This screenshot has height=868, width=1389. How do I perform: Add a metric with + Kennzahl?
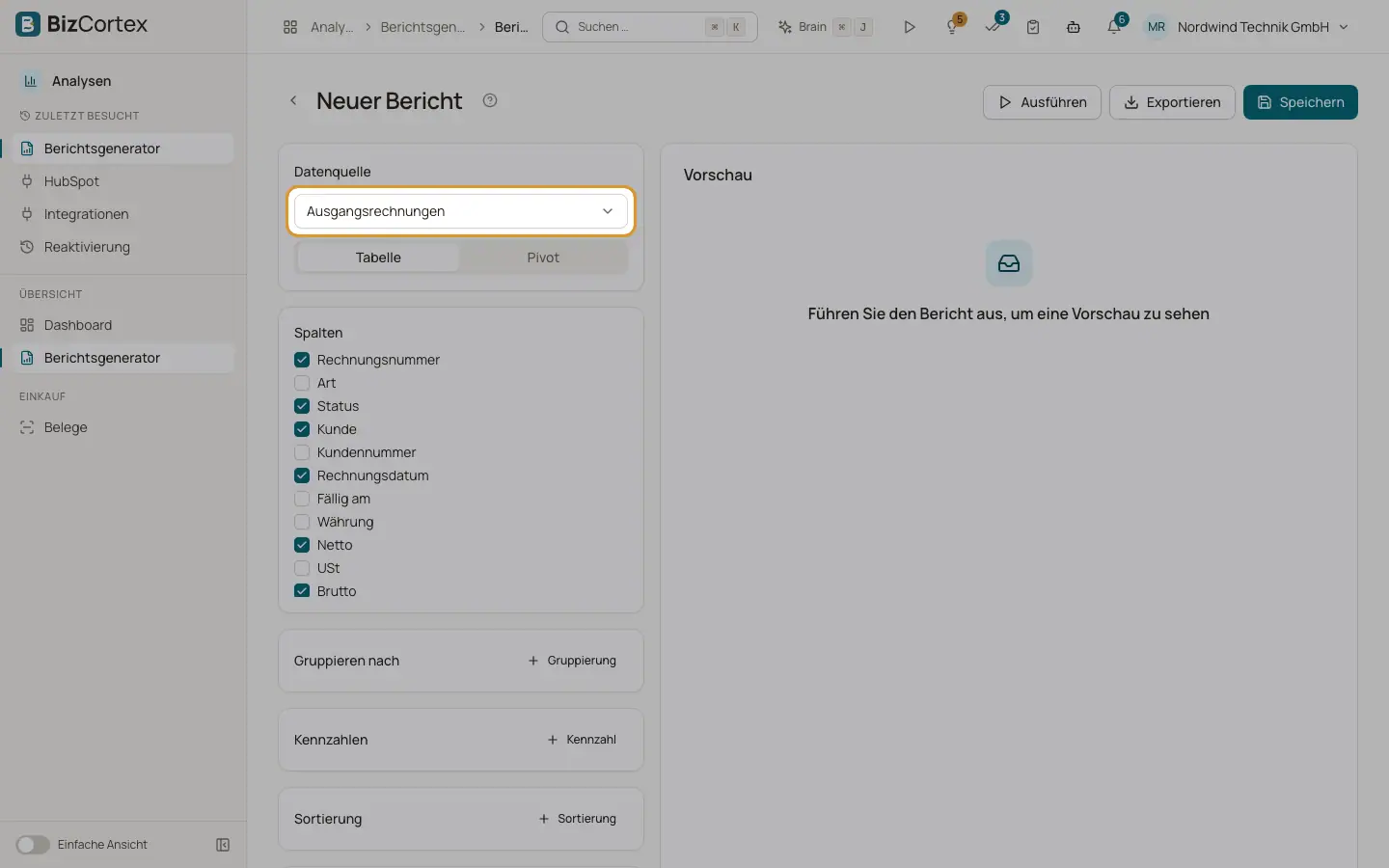click(582, 740)
